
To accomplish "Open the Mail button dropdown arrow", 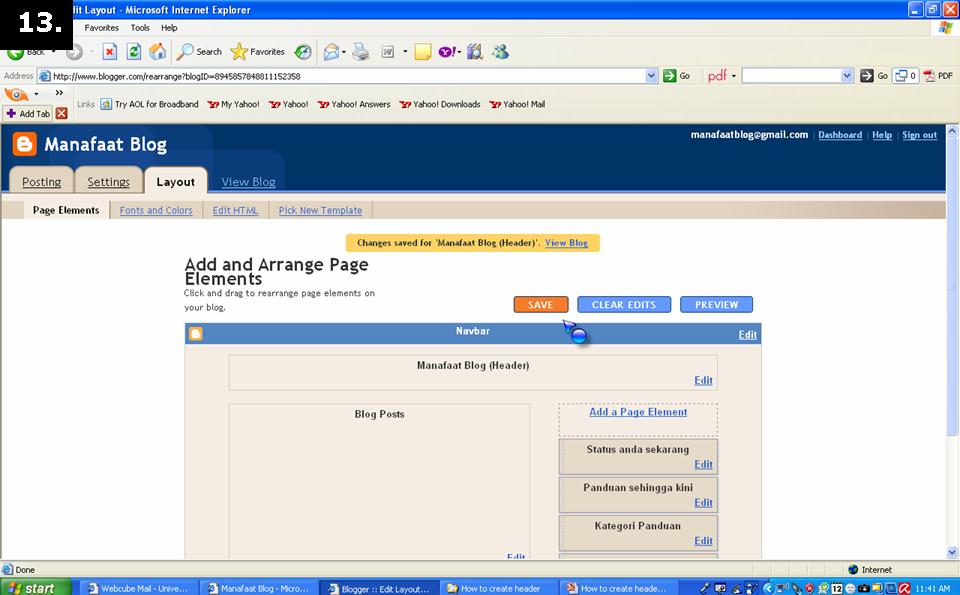I will (x=343, y=52).
